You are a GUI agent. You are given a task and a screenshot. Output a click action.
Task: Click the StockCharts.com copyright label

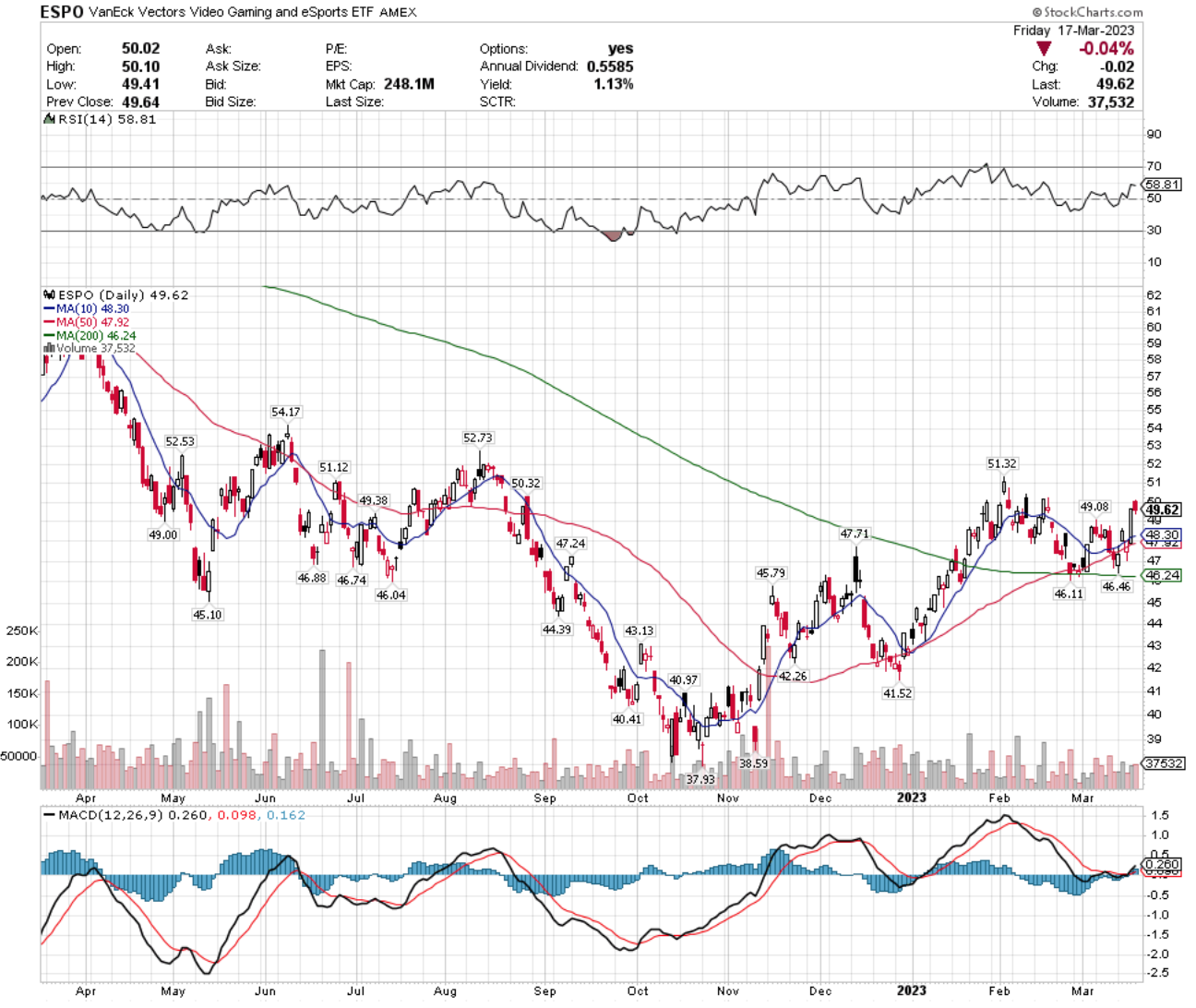pos(1087,12)
